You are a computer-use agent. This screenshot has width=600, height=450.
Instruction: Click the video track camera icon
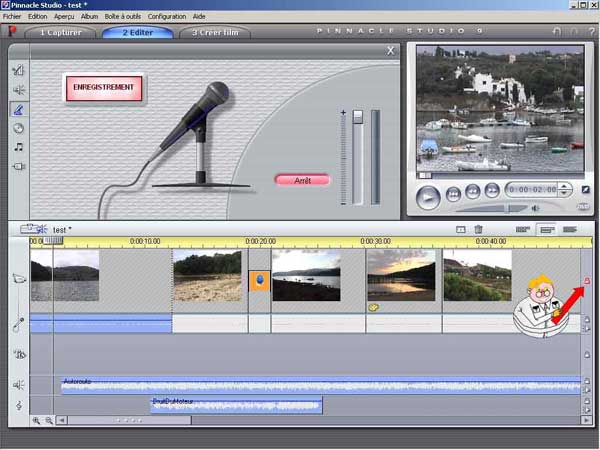[x=19, y=279]
